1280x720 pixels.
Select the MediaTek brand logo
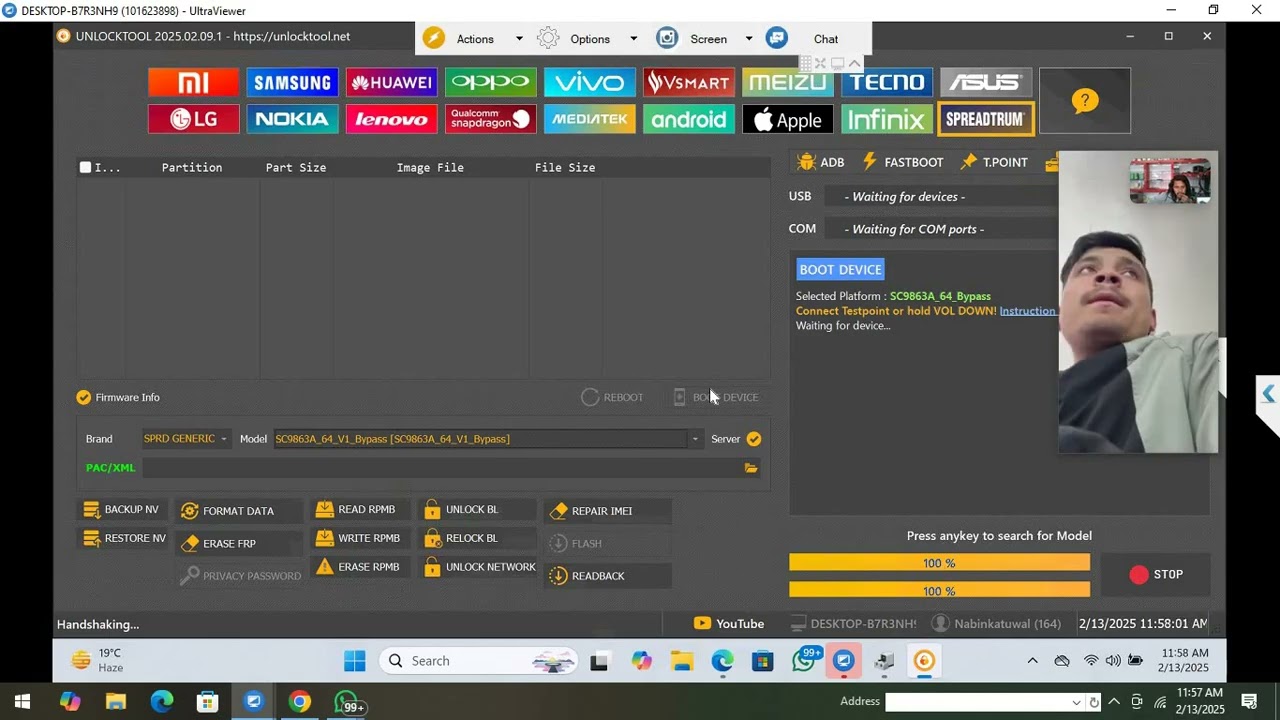coord(589,119)
